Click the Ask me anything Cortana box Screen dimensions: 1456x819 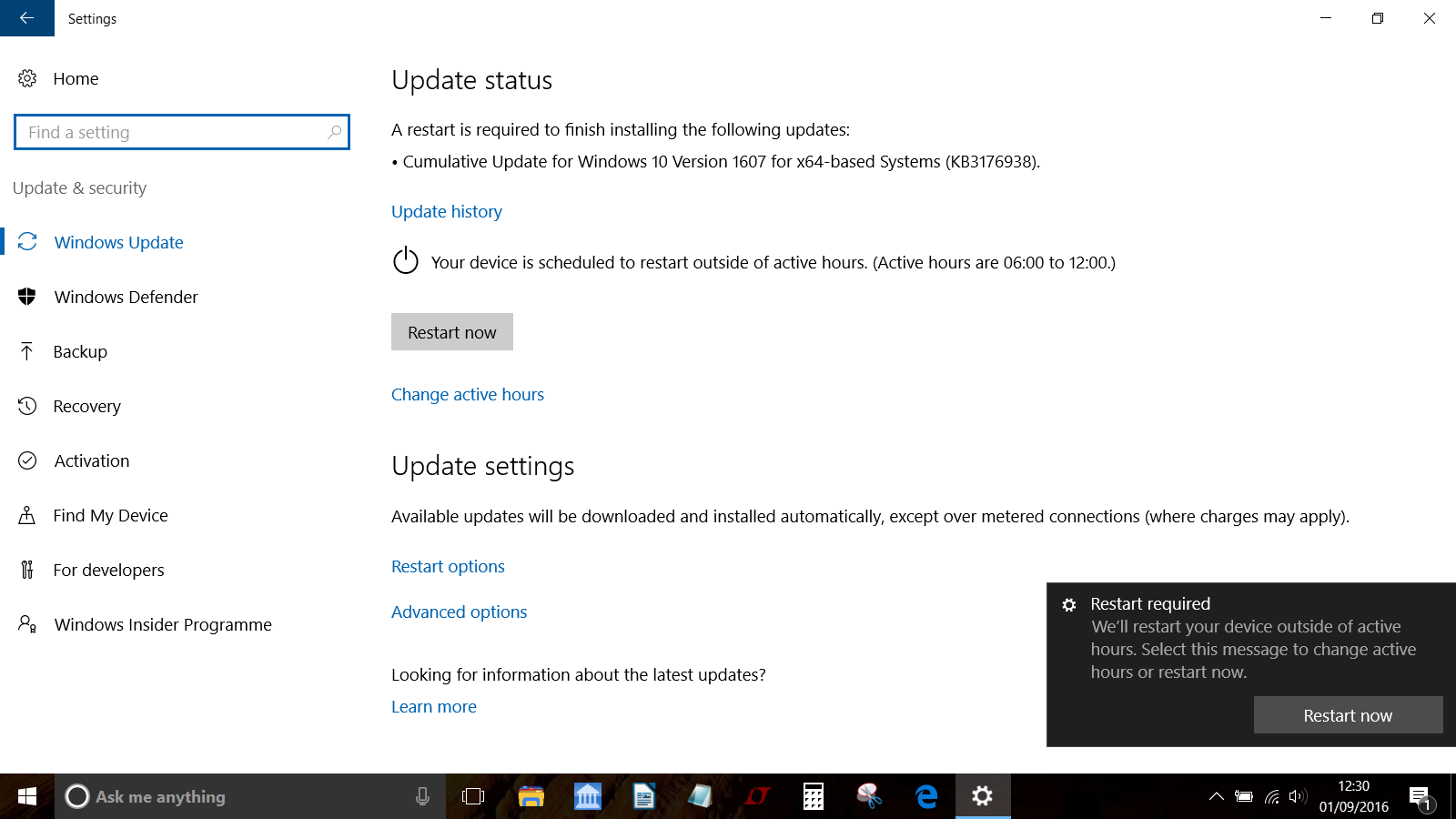click(250, 796)
